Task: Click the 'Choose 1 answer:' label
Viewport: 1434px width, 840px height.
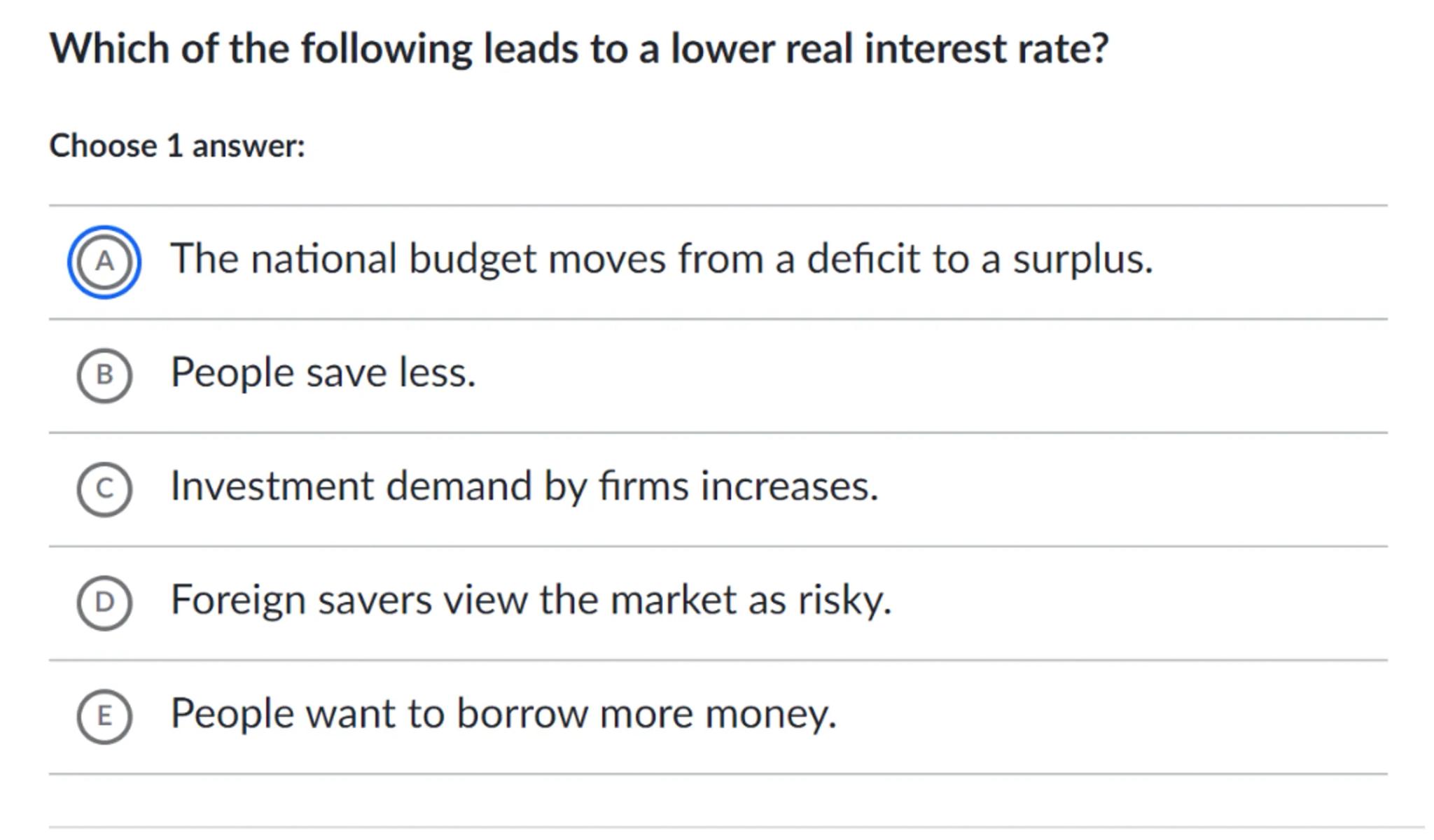Action: 177,146
